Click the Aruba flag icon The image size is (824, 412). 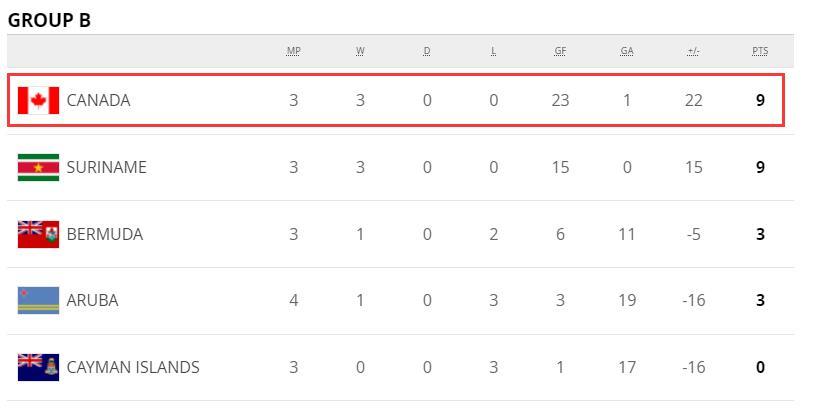(x=38, y=301)
